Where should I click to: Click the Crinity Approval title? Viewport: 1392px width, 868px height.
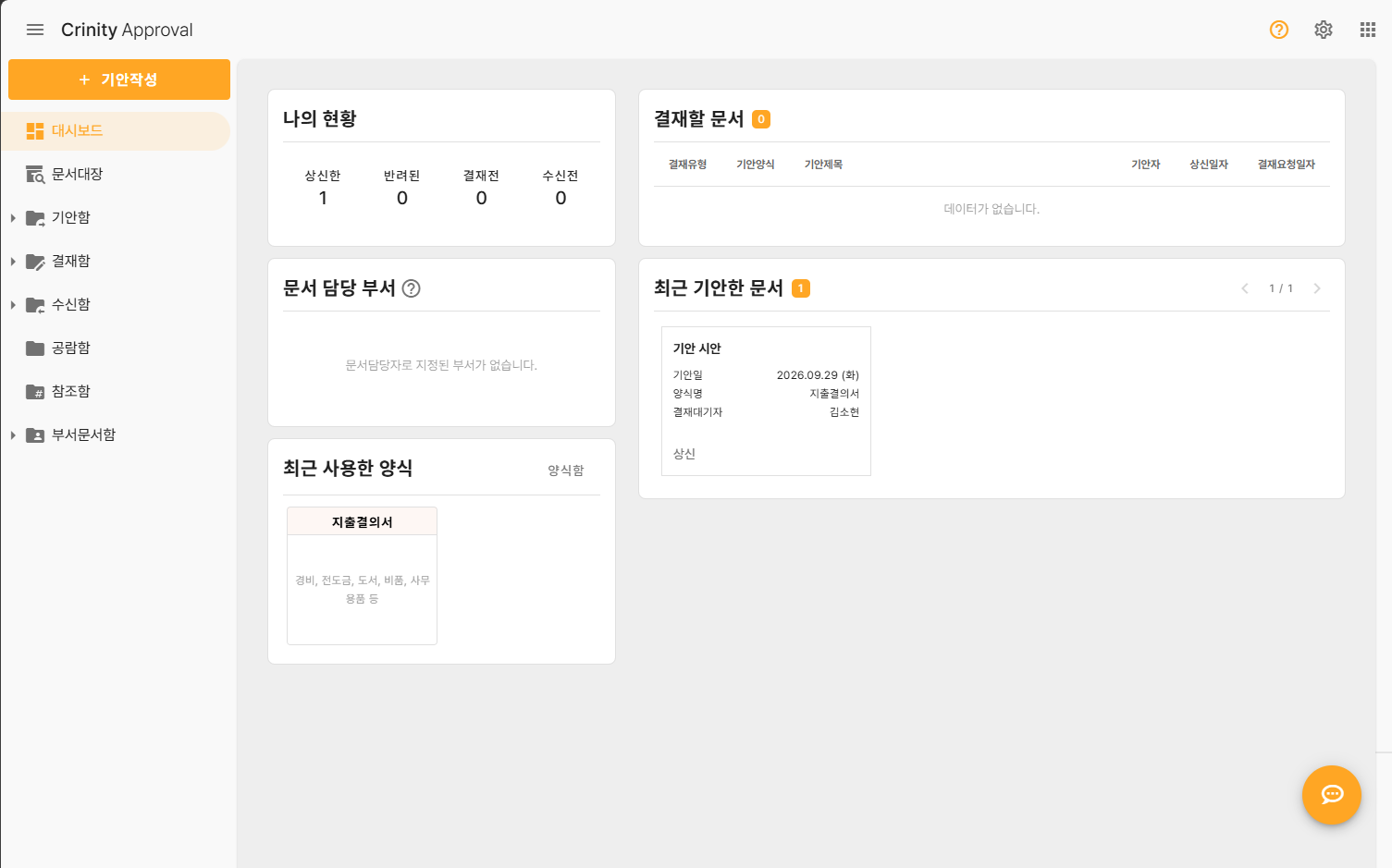pos(127,30)
